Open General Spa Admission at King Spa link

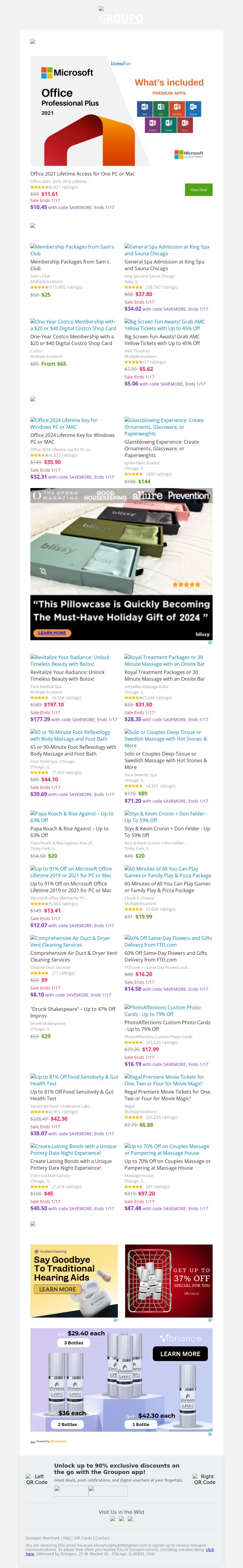[166, 250]
